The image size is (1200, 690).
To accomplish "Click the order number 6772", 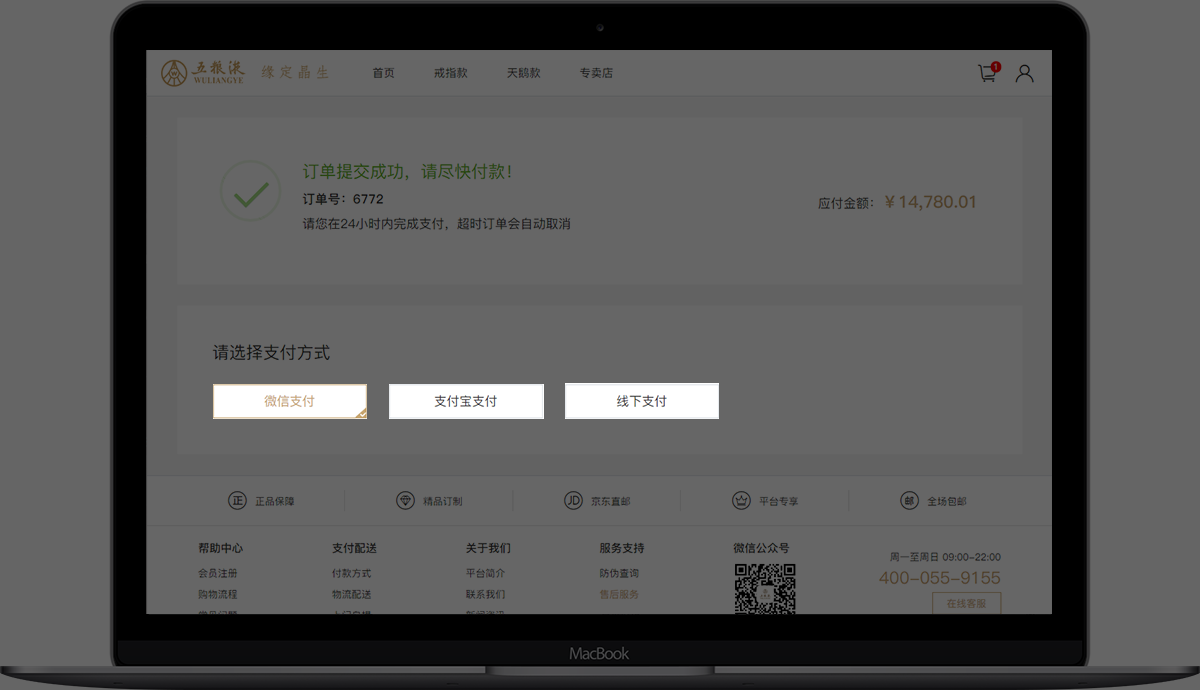I will (x=368, y=199).
